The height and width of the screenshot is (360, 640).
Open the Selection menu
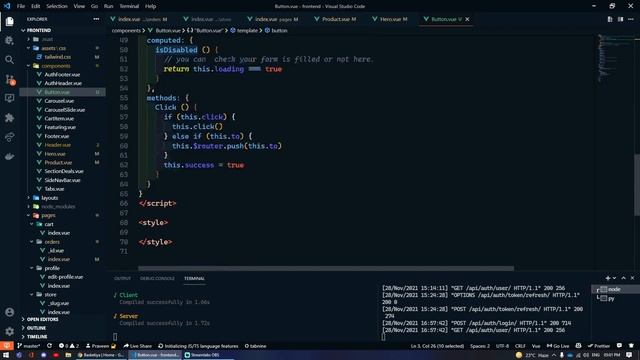point(57,6)
